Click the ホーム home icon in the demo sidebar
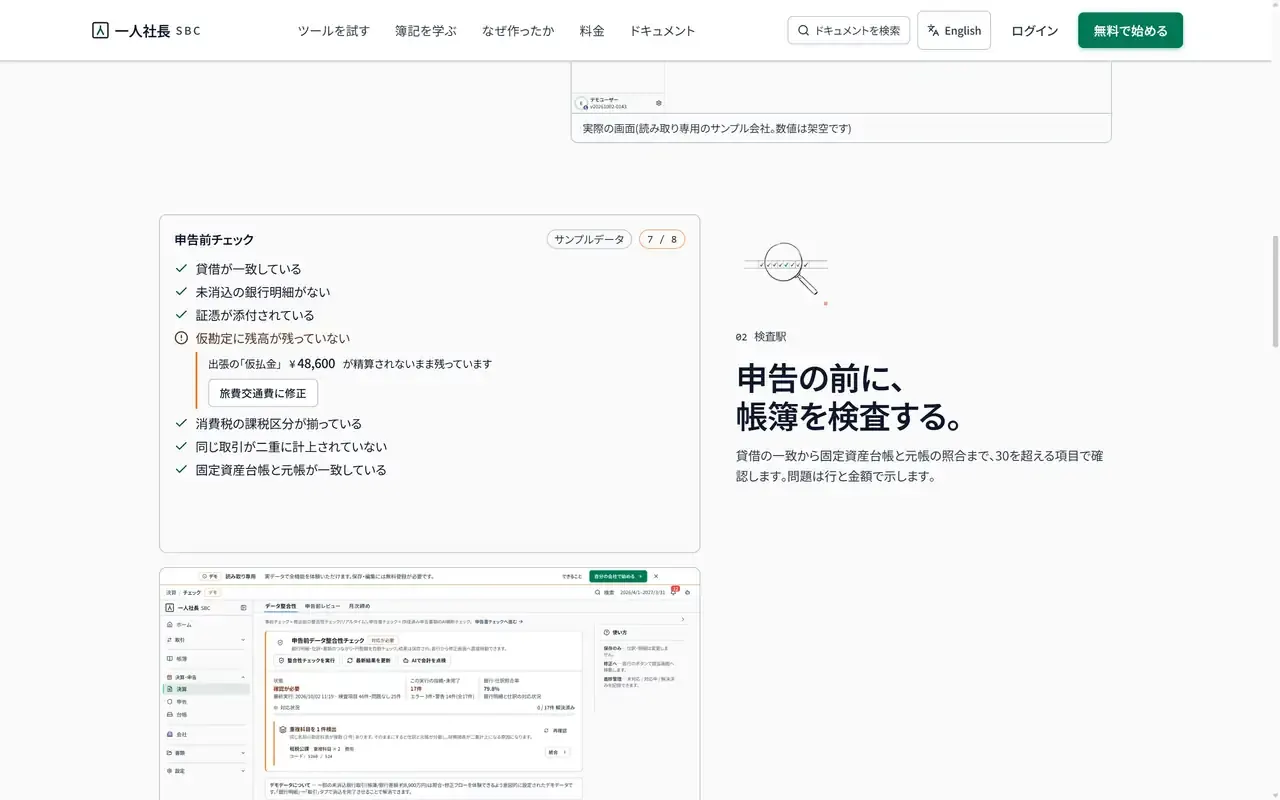 coord(169,624)
